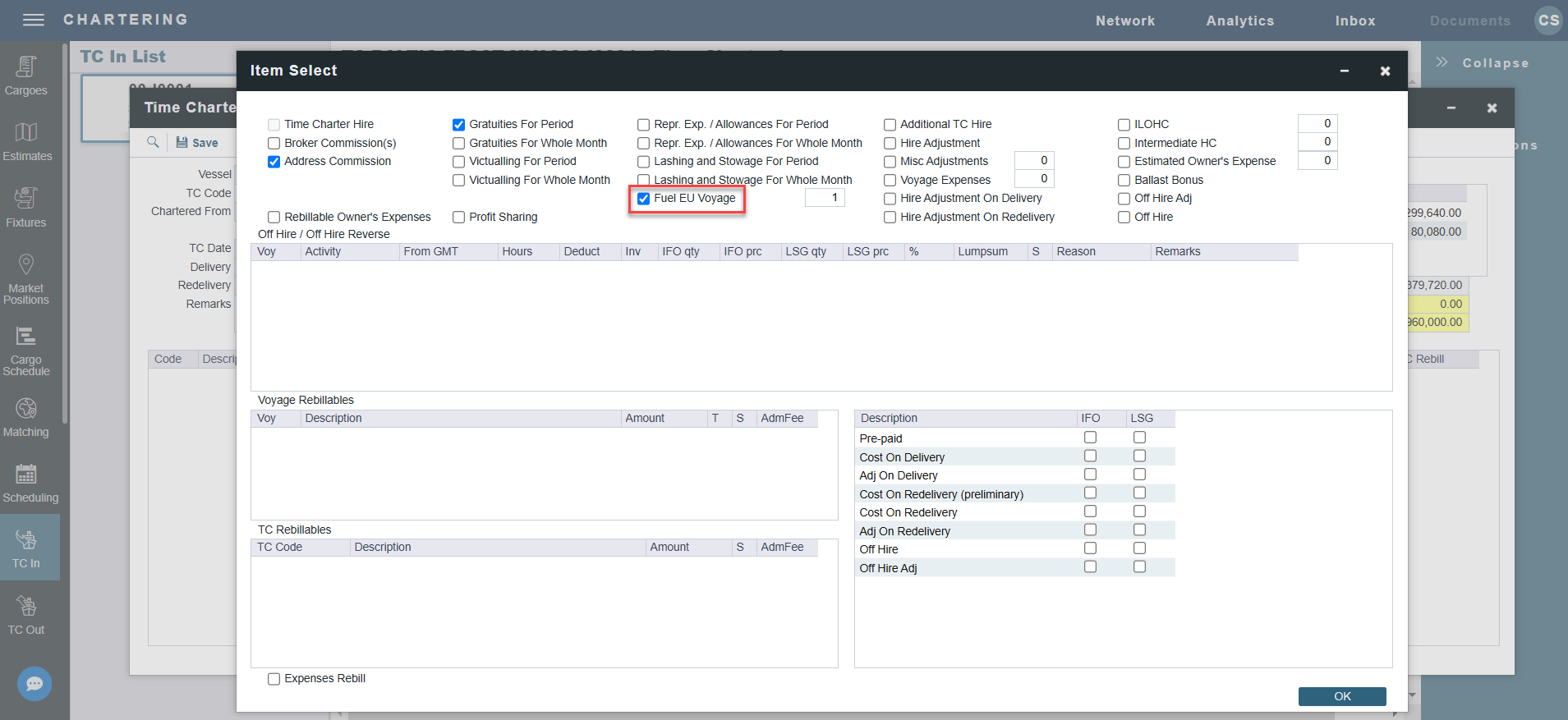Open the Matching module icon
1568x720 pixels.
coord(26,417)
